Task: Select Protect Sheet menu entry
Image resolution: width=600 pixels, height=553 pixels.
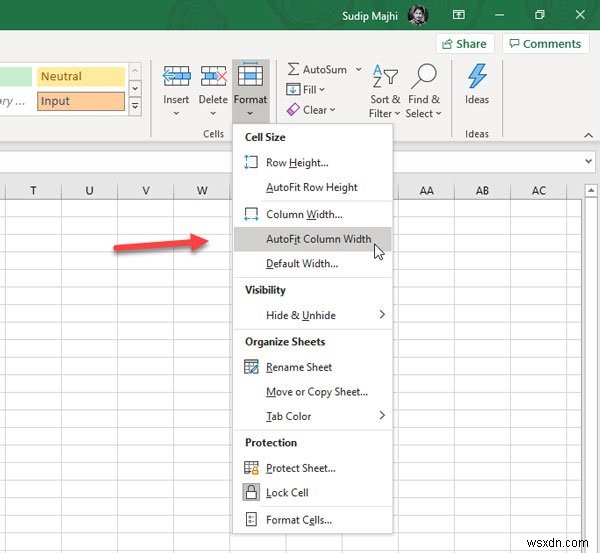Action: [x=313, y=468]
